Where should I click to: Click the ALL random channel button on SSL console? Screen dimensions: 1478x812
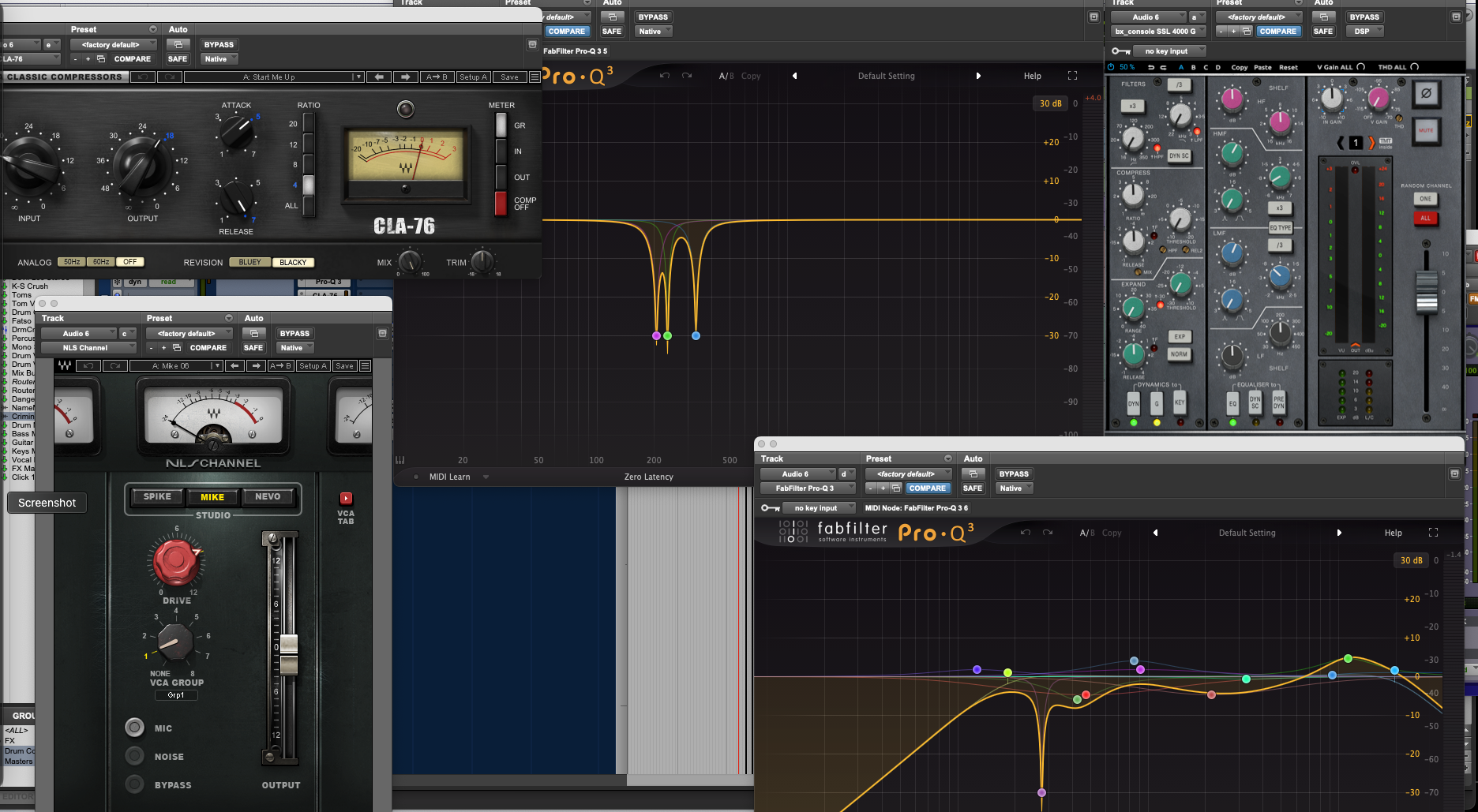[x=1425, y=218]
